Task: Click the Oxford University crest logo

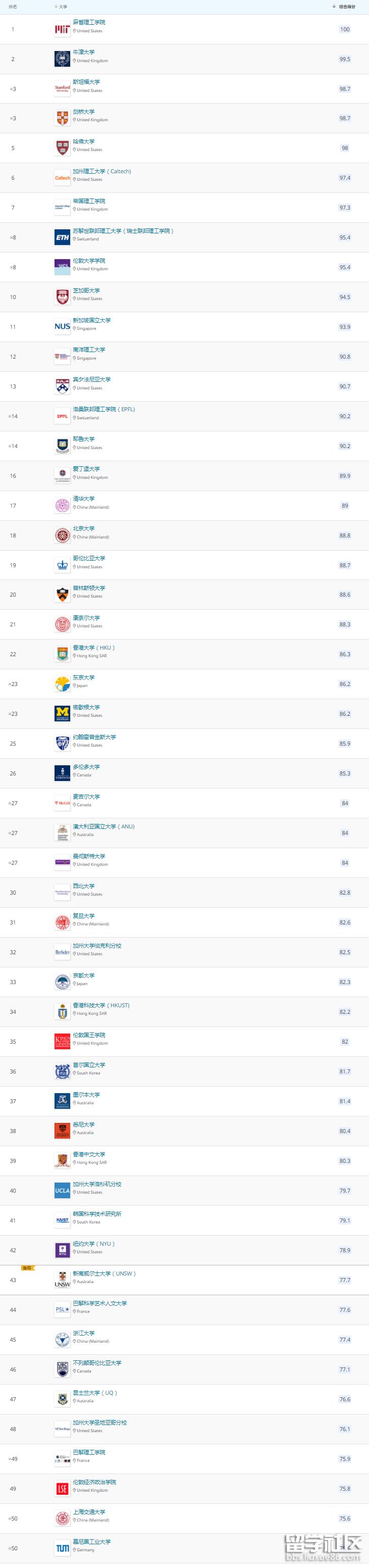Action: click(62, 59)
